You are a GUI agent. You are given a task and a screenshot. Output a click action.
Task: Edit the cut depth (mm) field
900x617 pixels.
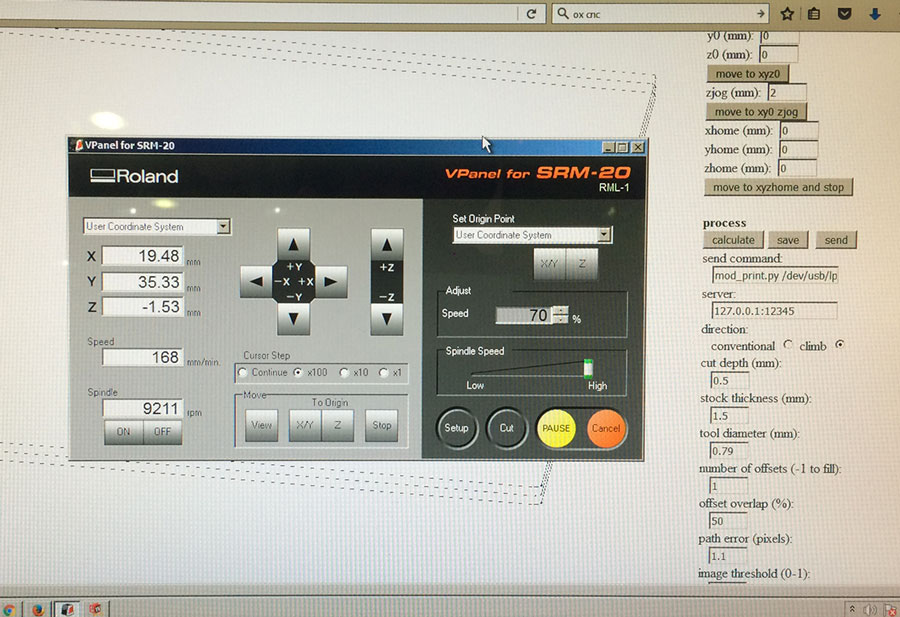click(730, 381)
